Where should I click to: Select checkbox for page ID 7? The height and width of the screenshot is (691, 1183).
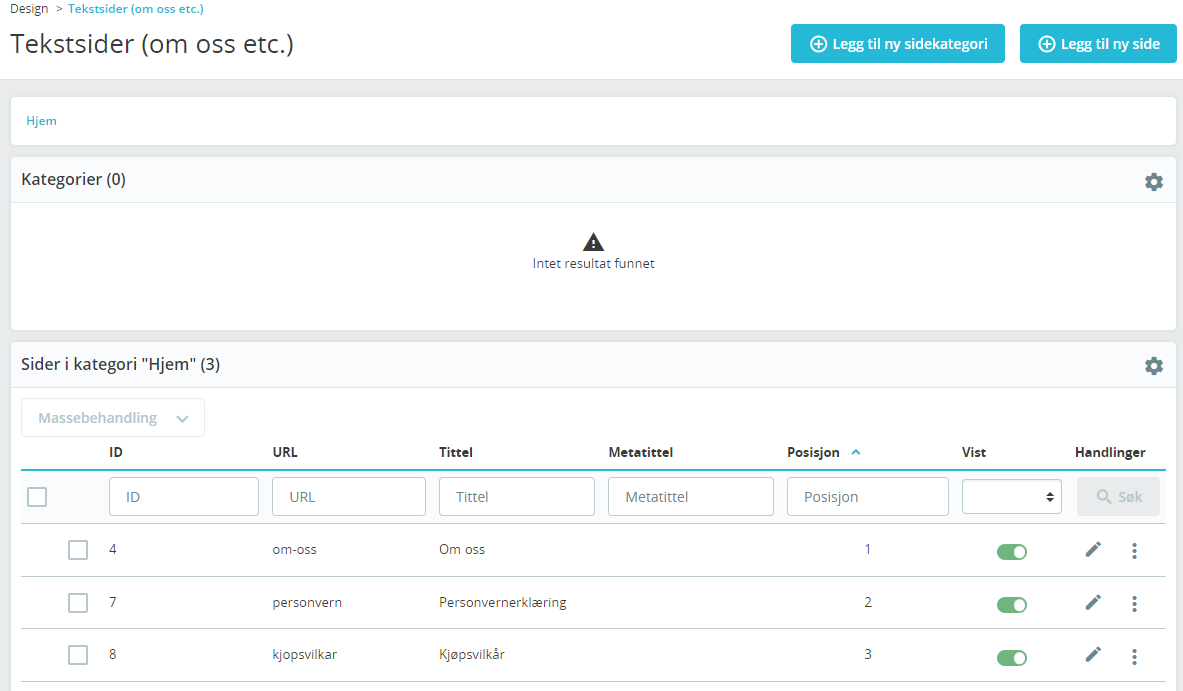pyautogui.click(x=78, y=603)
